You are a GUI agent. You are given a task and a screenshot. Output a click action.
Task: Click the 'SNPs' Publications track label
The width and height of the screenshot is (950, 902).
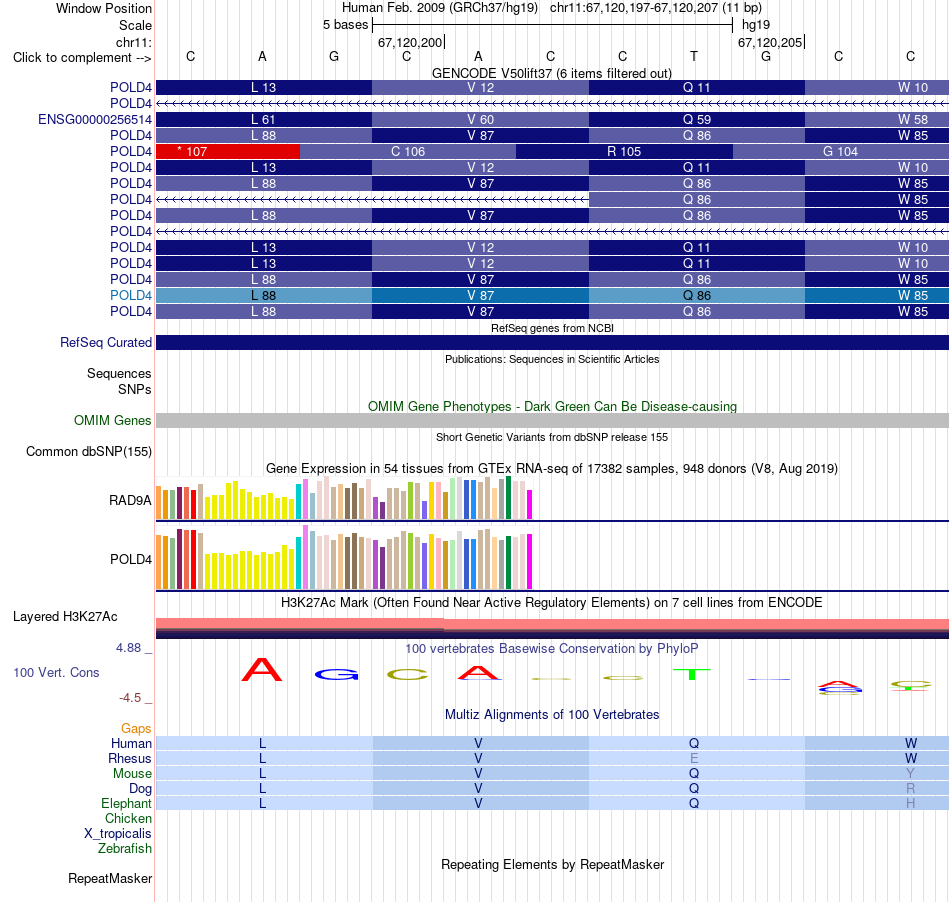click(135, 389)
